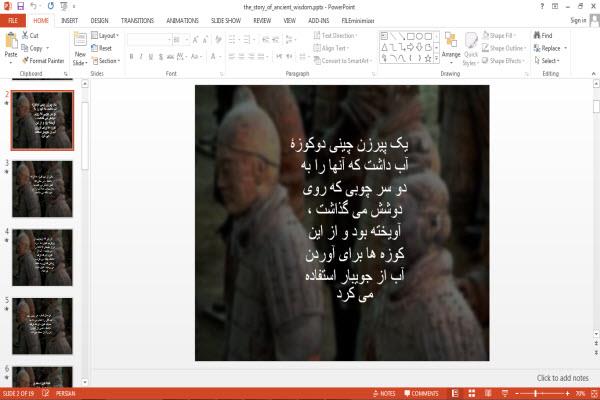Image resolution: width=600 pixels, height=400 pixels.
Task: Click to add notes field
Action: 562,378
